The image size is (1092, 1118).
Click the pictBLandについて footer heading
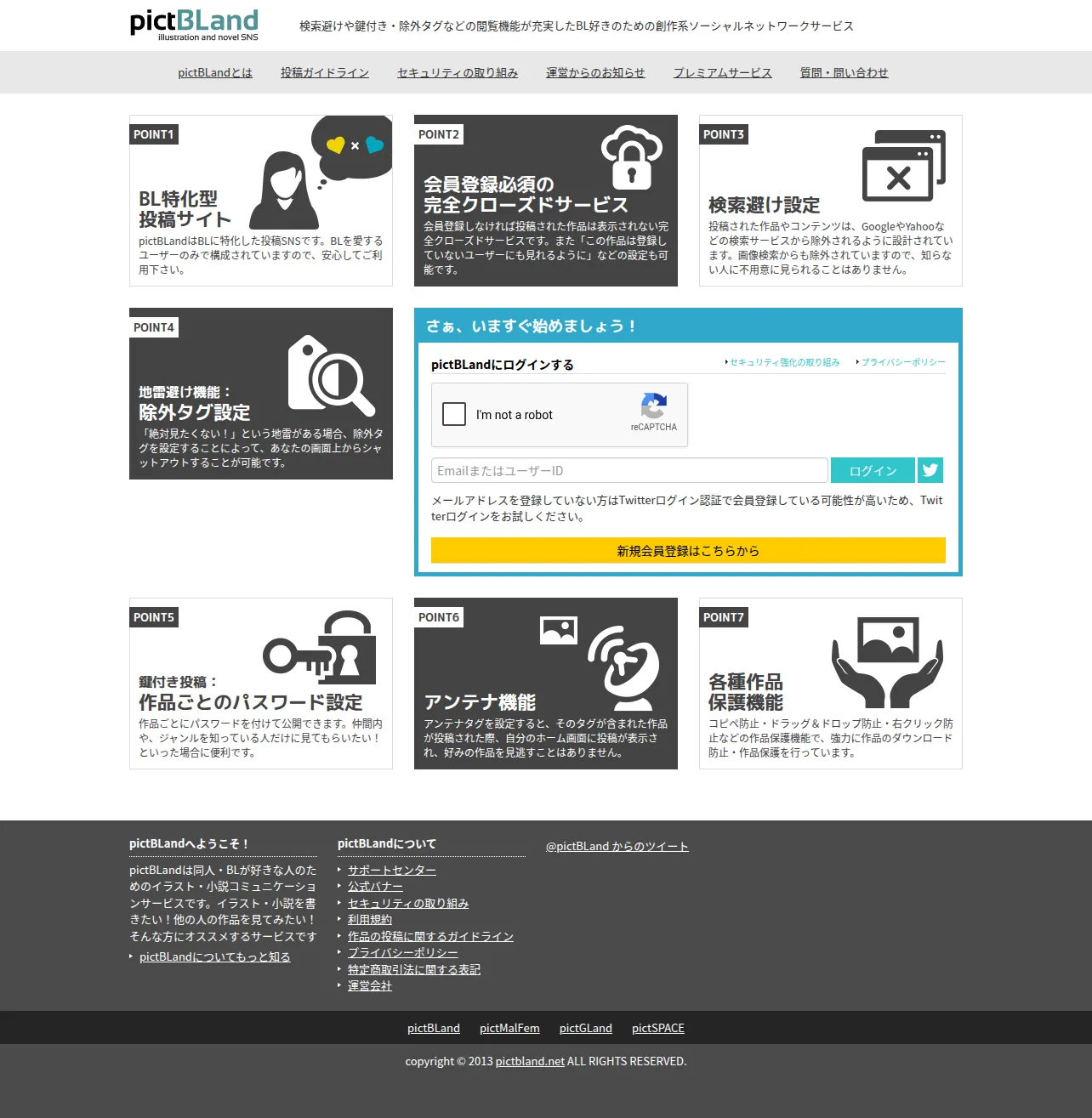pos(387,843)
